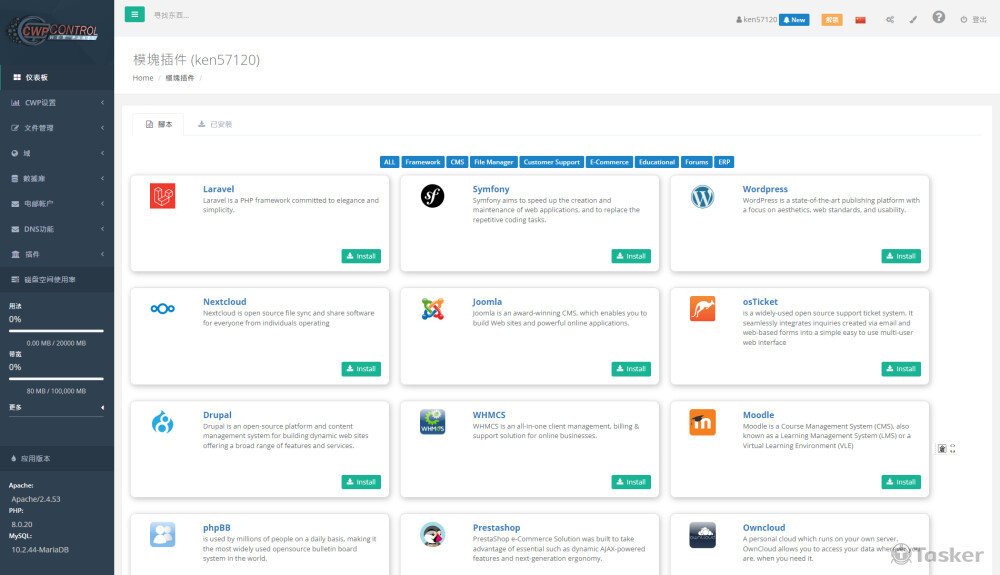Select the E-Commerce category filter
1000x575 pixels.
(609, 162)
